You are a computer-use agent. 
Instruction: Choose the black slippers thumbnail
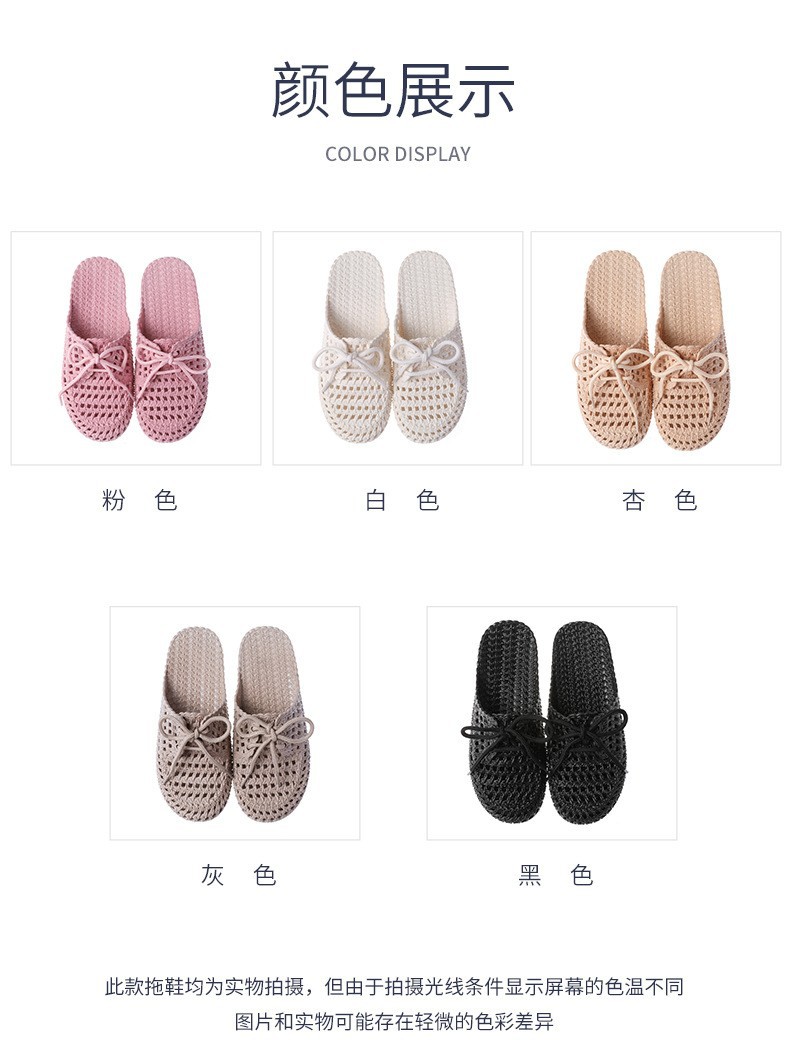[552, 723]
